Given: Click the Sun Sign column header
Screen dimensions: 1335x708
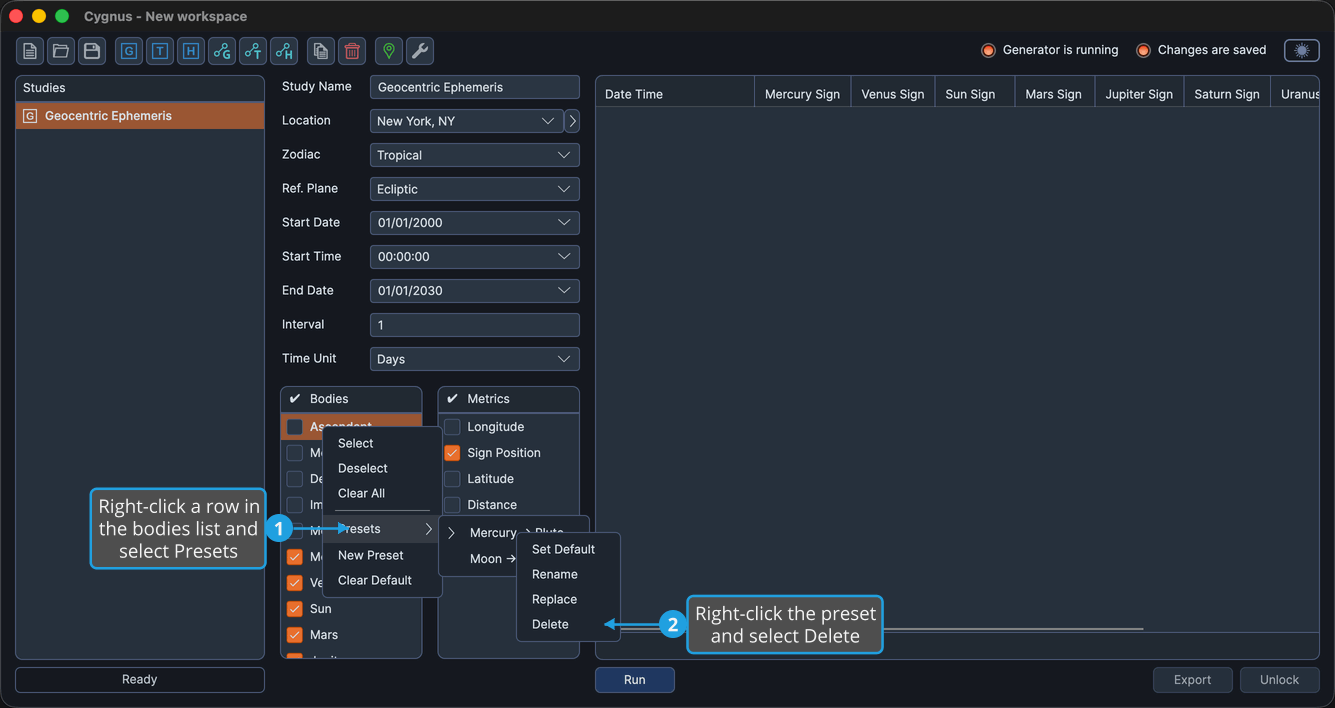Looking at the screenshot, I should [x=975, y=94].
